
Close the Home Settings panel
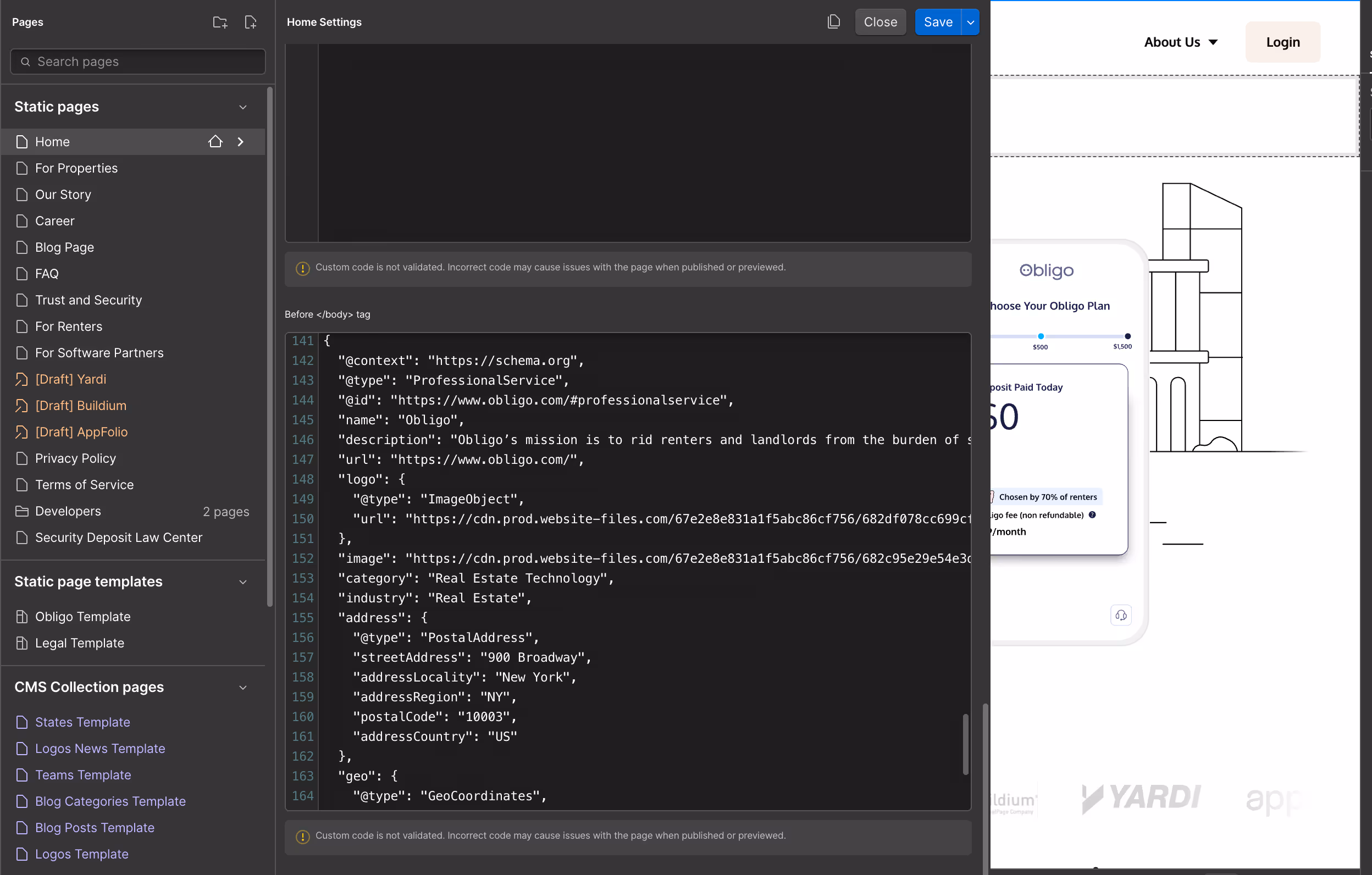[880, 21]
